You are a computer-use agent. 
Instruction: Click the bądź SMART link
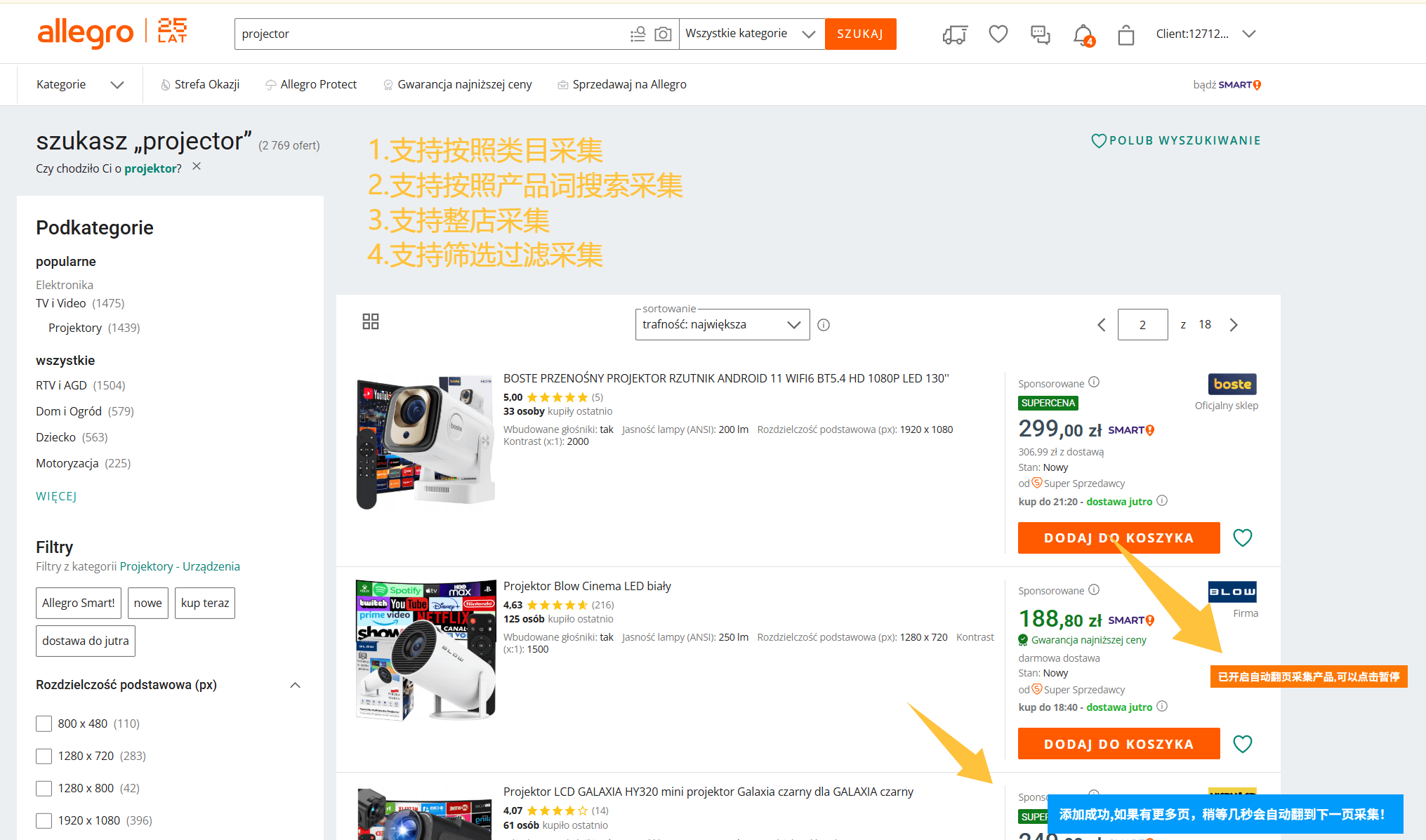point(1227,85)
